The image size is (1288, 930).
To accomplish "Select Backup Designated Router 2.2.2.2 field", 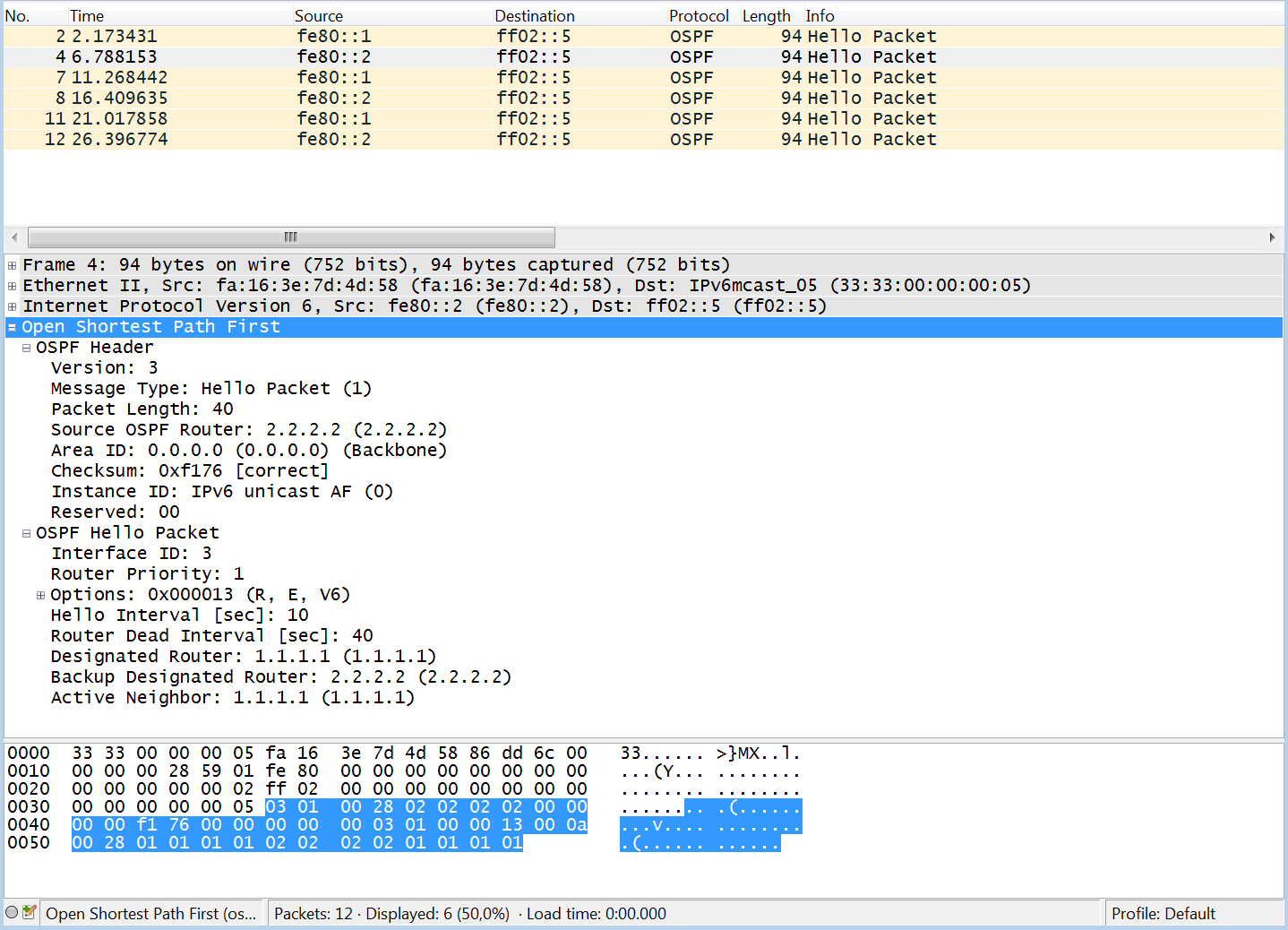I will (x=281, y=677).
